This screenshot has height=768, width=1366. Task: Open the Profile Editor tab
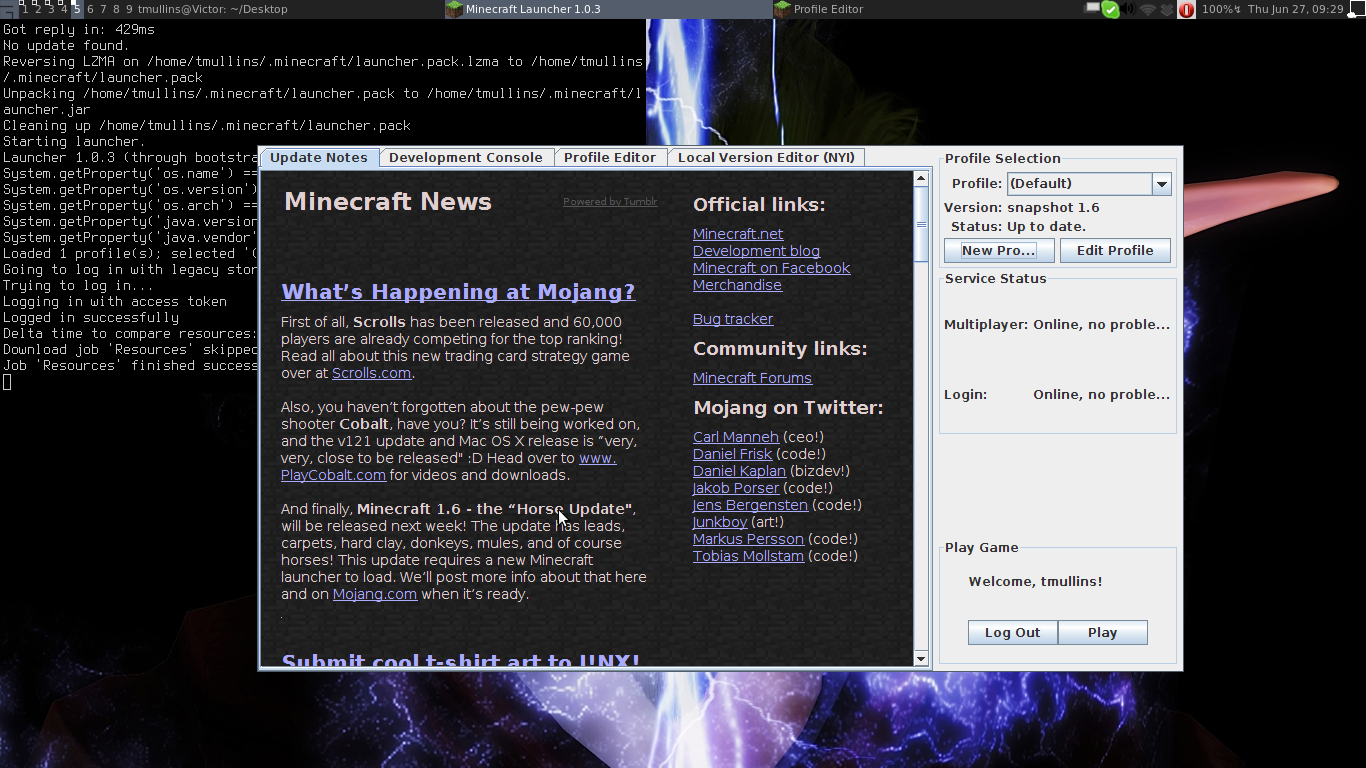609,158
